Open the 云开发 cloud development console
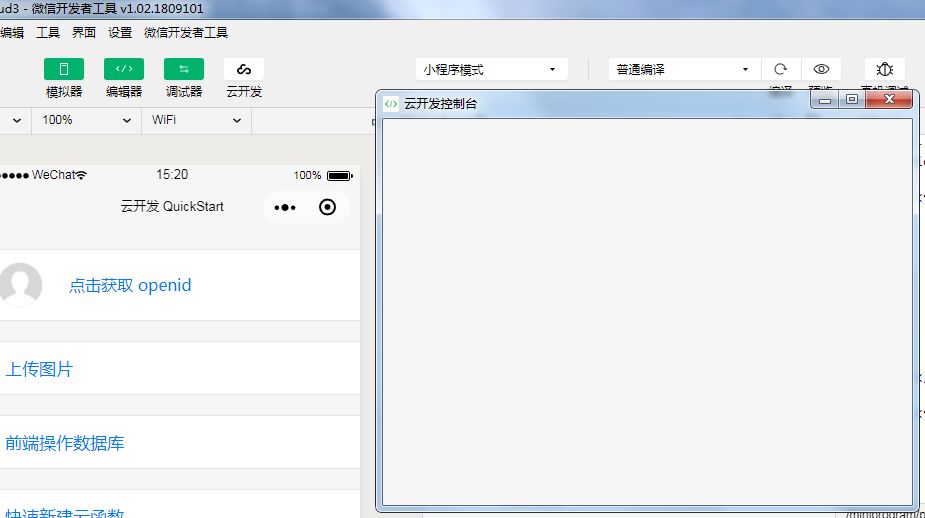The height and width of the screenshot is (518, 925). click(x=244, y=69)
